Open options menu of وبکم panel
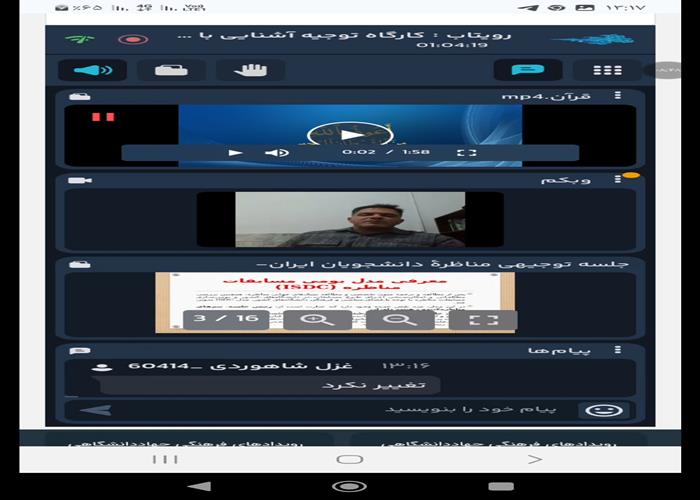The height and width of the screenshot is (500, 700). pos(617,179)
